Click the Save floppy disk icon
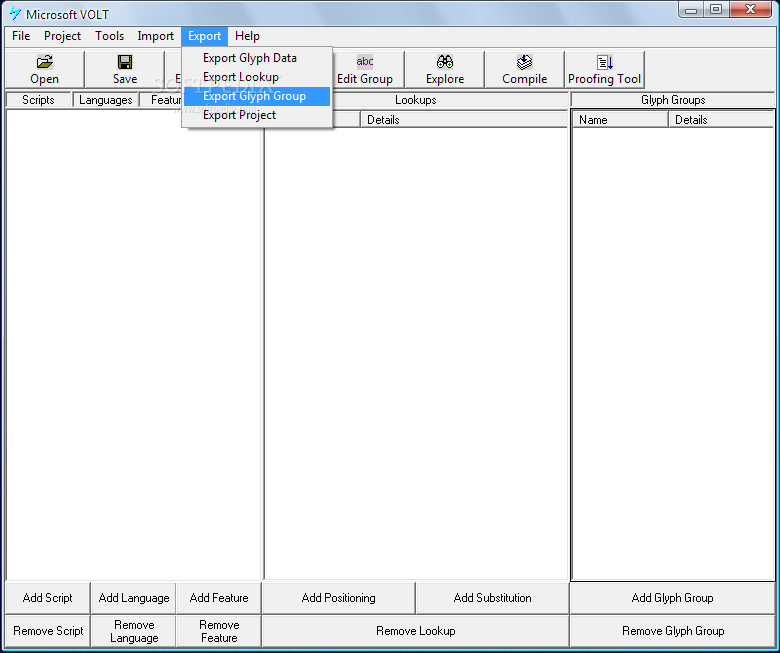 (125, 62)
